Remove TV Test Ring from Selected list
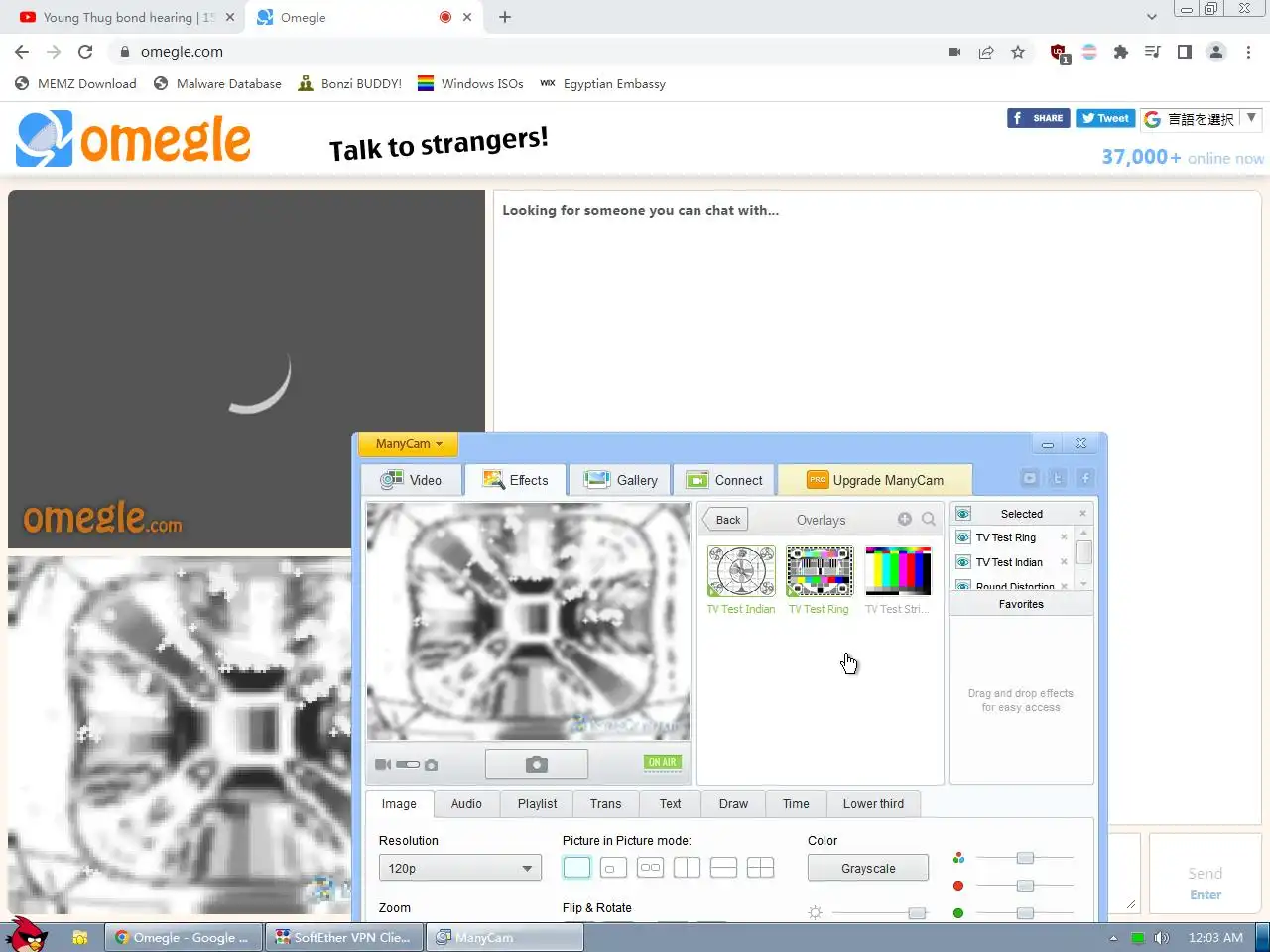 tap(1064, 537)
